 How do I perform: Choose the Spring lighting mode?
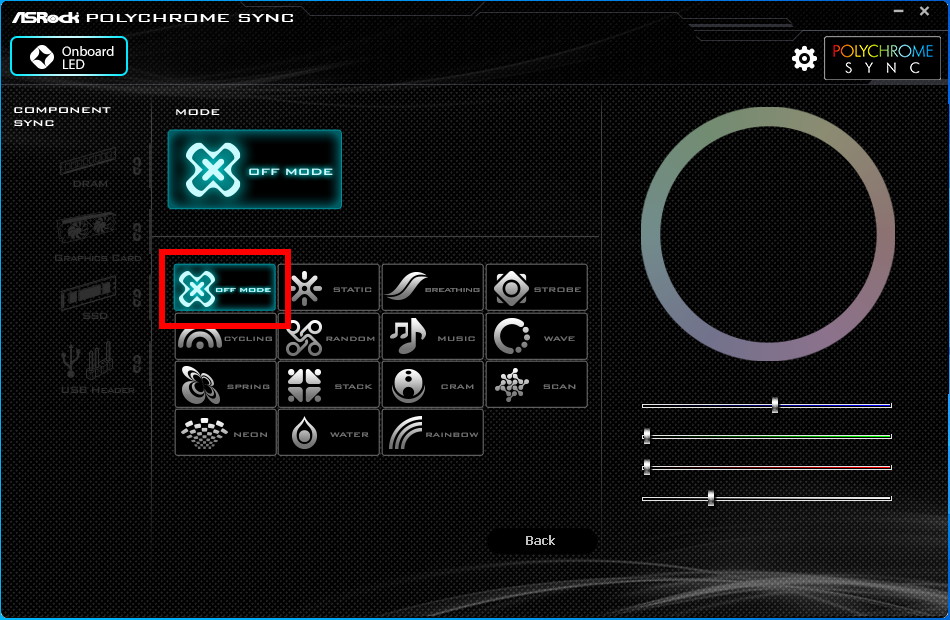pyautogui.click(x=225, y=384)
